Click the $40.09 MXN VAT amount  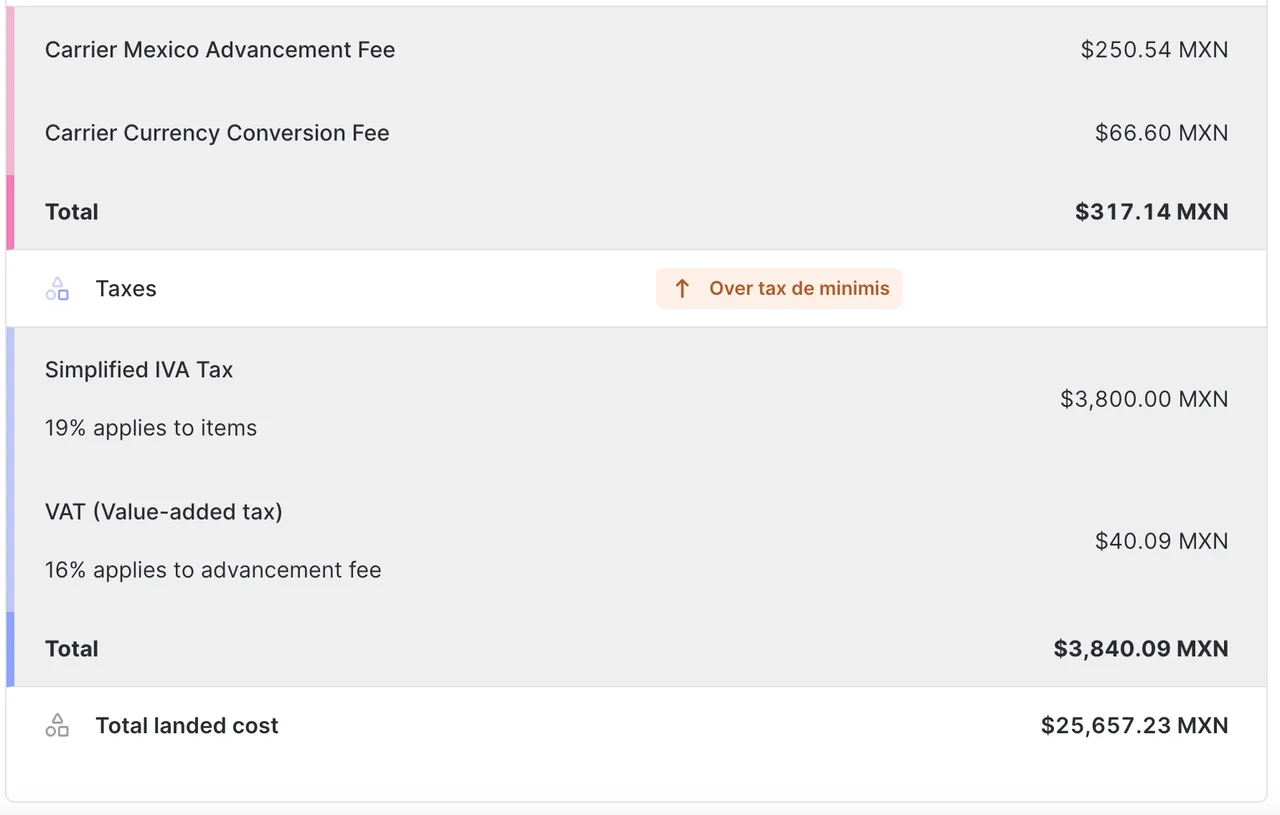1161,541
